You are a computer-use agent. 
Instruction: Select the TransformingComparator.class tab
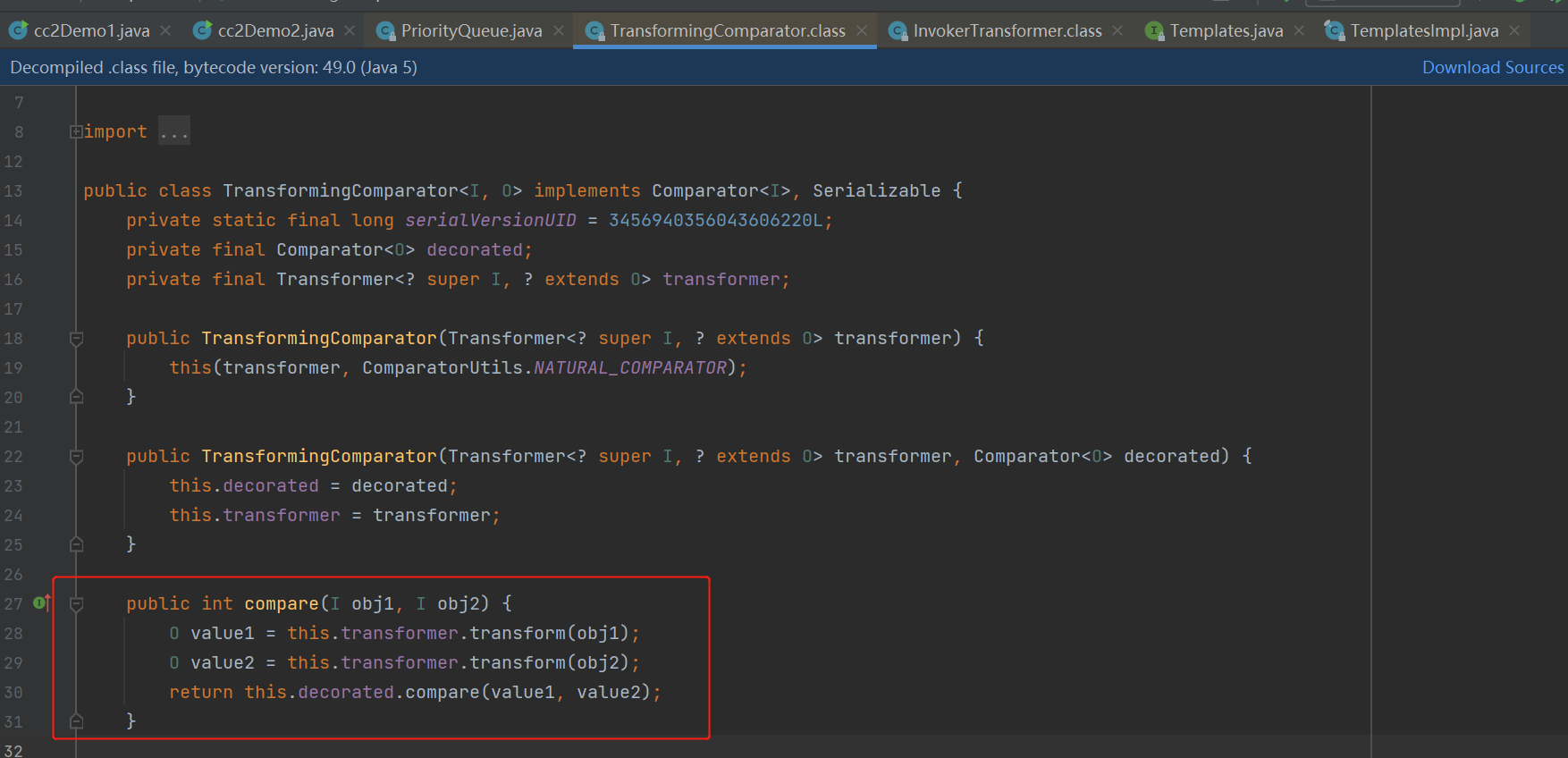tap(728, 30)
